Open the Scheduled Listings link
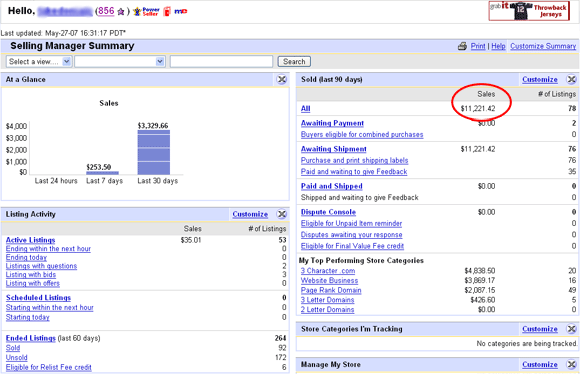This screenshot has width=580, height=374. pos(38,298)
